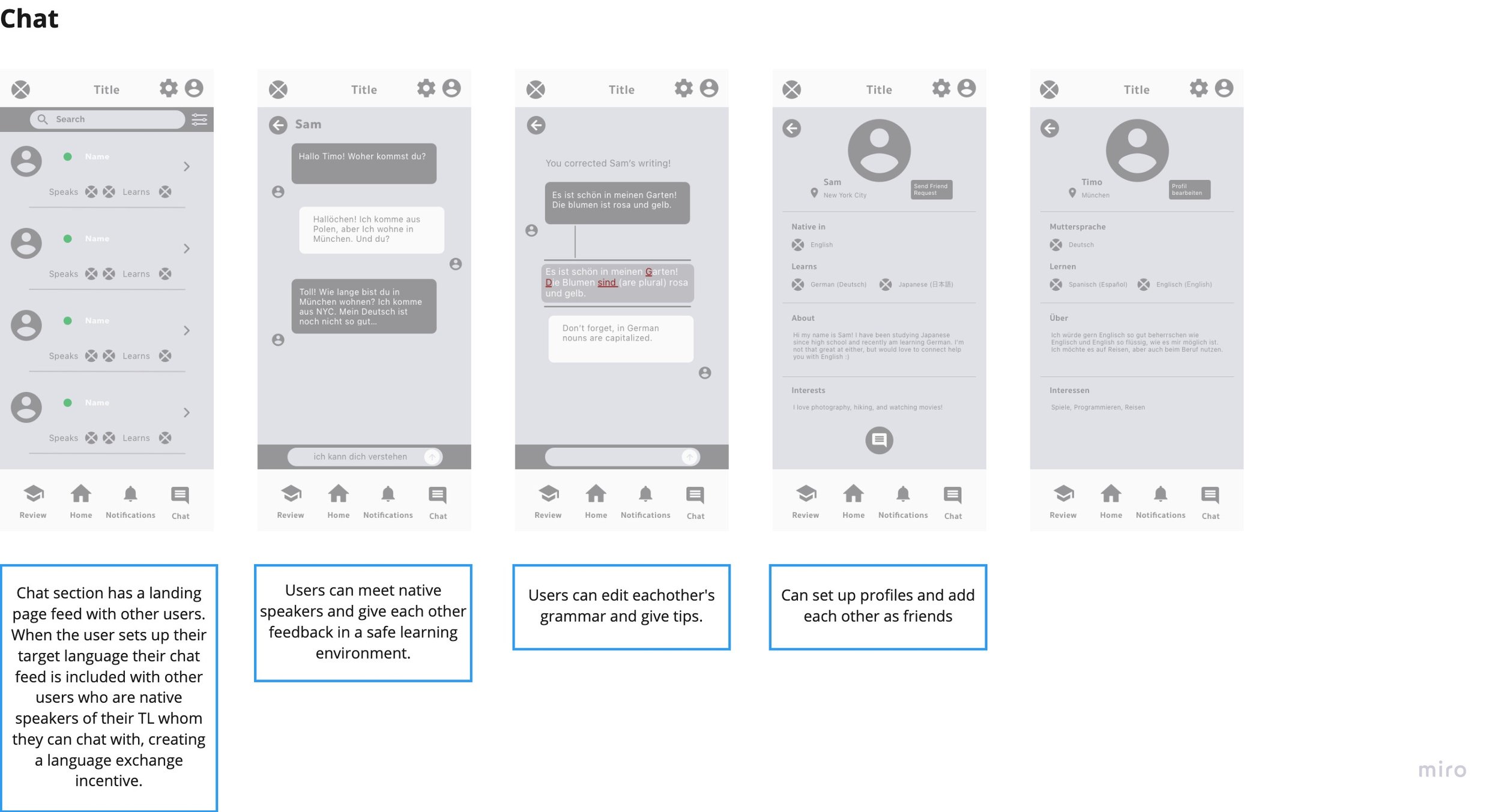Select the Chat tab label in footer
1501x812 pixels.
[x=184, y=515]
